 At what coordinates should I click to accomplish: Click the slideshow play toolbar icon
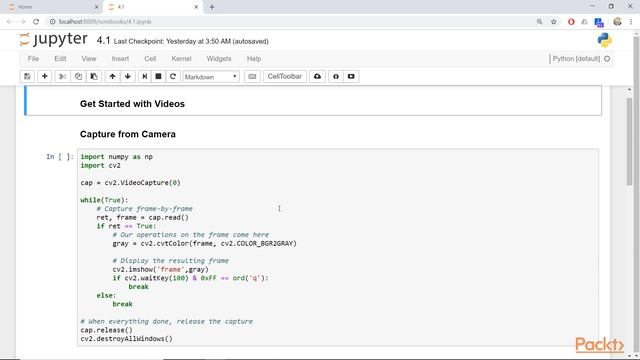click(351, 76)
